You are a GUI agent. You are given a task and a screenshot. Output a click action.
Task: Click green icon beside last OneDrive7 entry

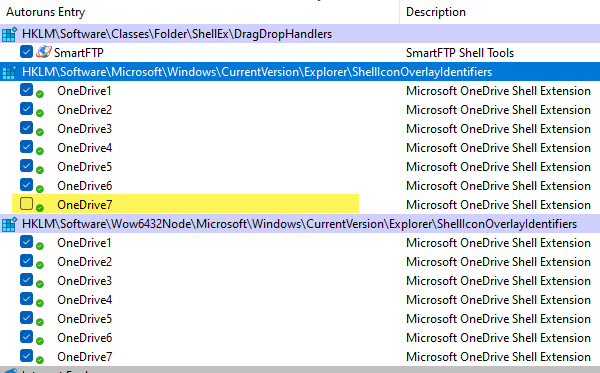[39, 360]
